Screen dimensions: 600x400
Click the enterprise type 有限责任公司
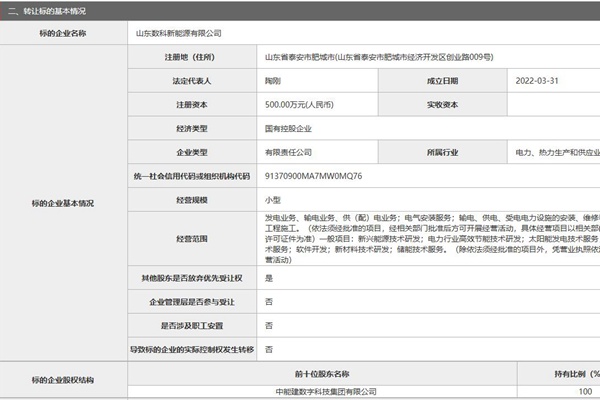pyautogui.click(x=288, y=153)
